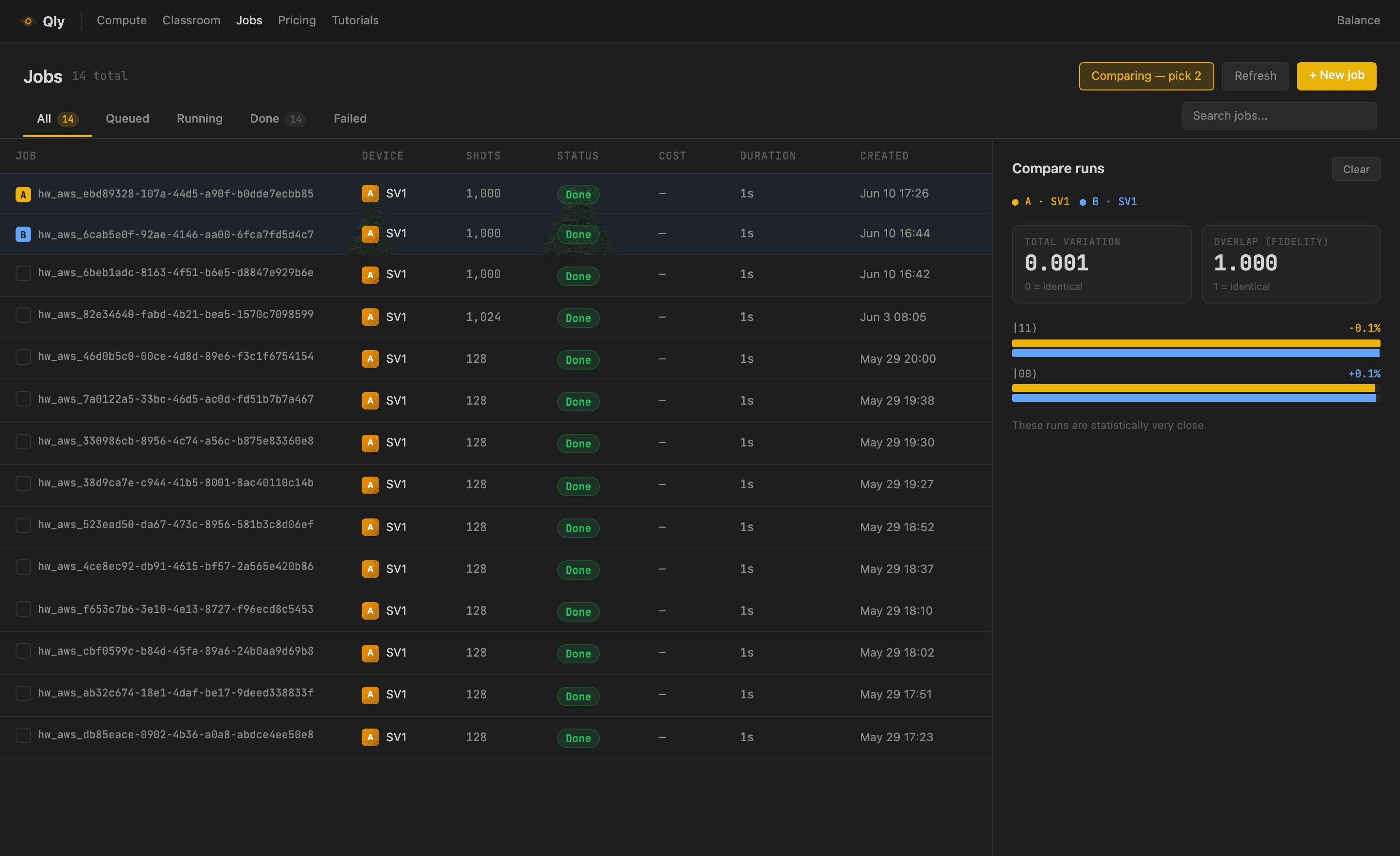Click the SV1 device icon for job 82e34640
This screenshot has height=856, width=1400.
tap(370, 317)
